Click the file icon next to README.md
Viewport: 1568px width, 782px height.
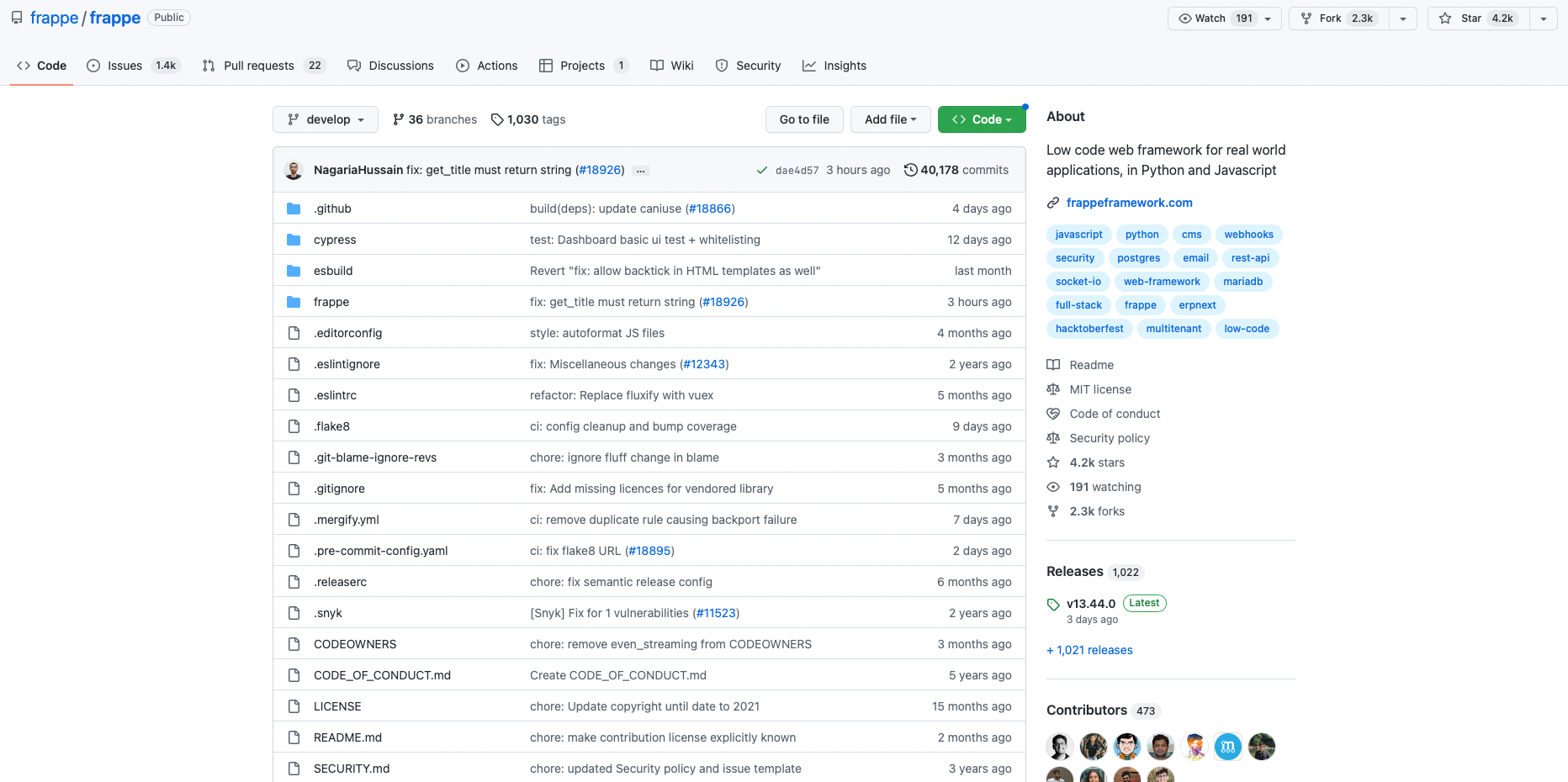pyautogui.click(x=294, y=737)
